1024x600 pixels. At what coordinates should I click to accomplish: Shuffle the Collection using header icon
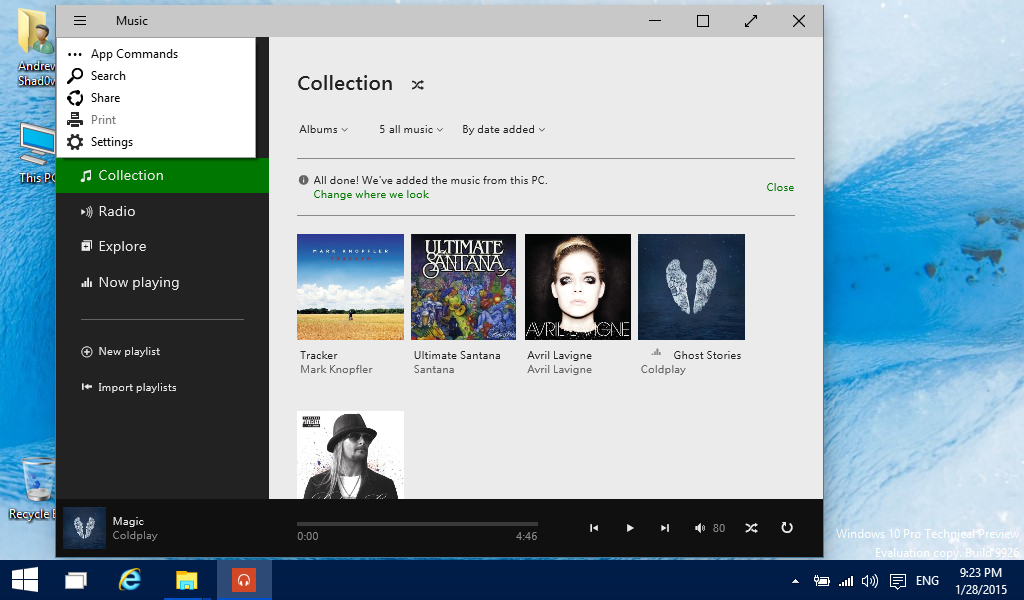click(x=417, y=84)
